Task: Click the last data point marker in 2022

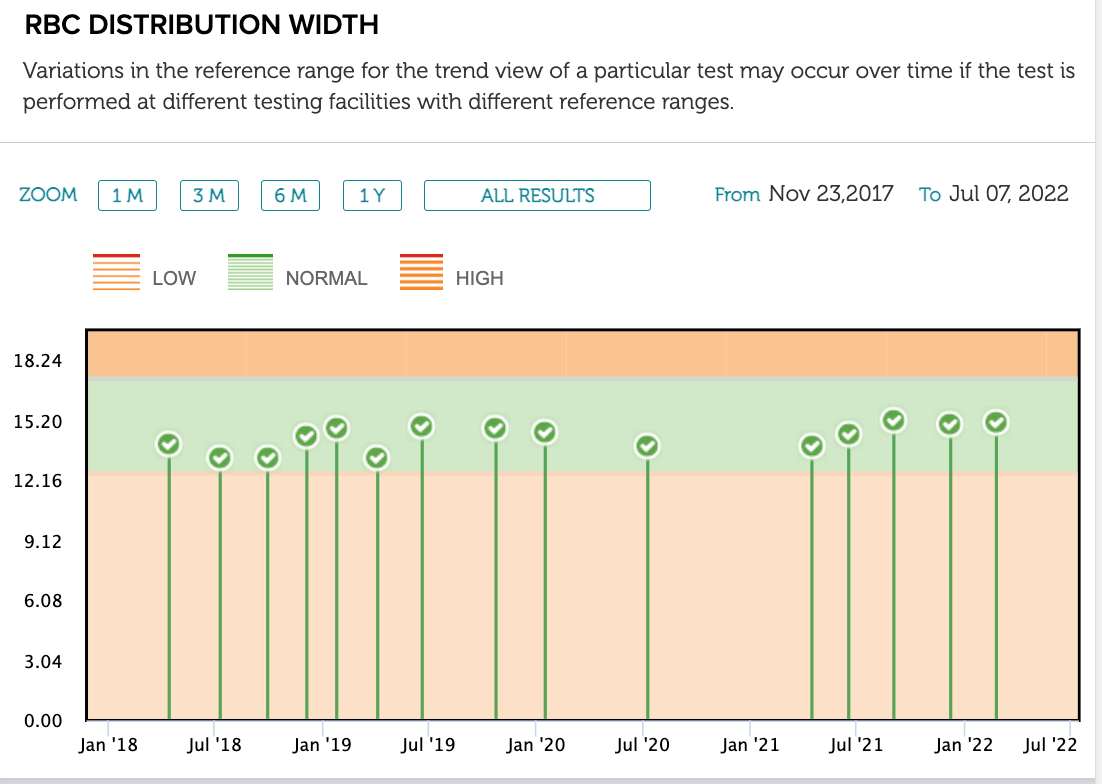Action: (997, 422)
